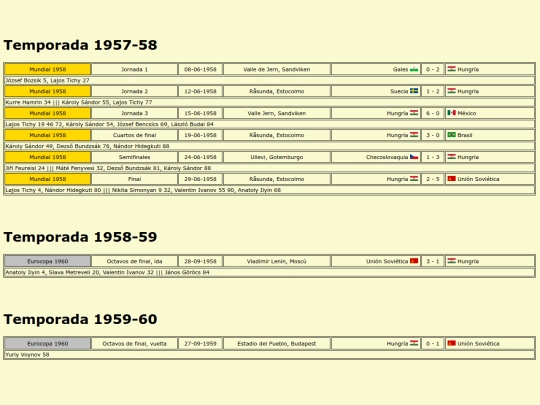Click the date 24-06-1958
Image resolution: width=540 pixels, height=405 pixels.
[200, 157]
